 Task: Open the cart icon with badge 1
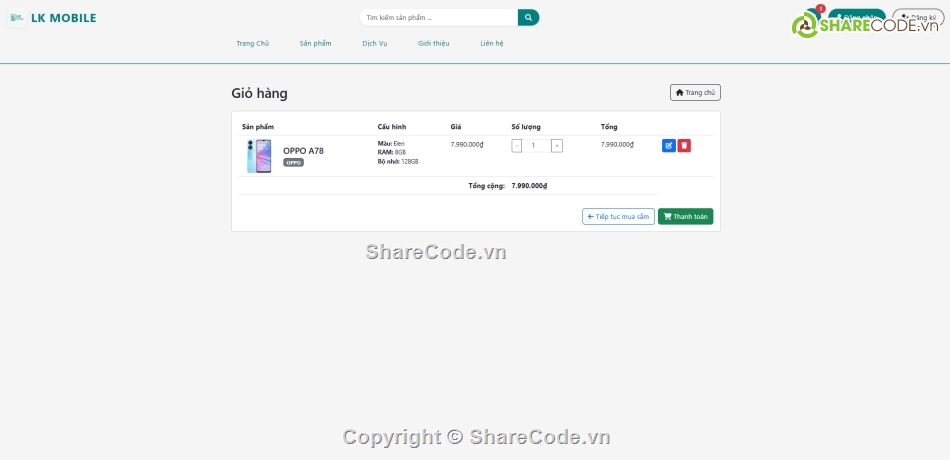(x=814, y=16)
